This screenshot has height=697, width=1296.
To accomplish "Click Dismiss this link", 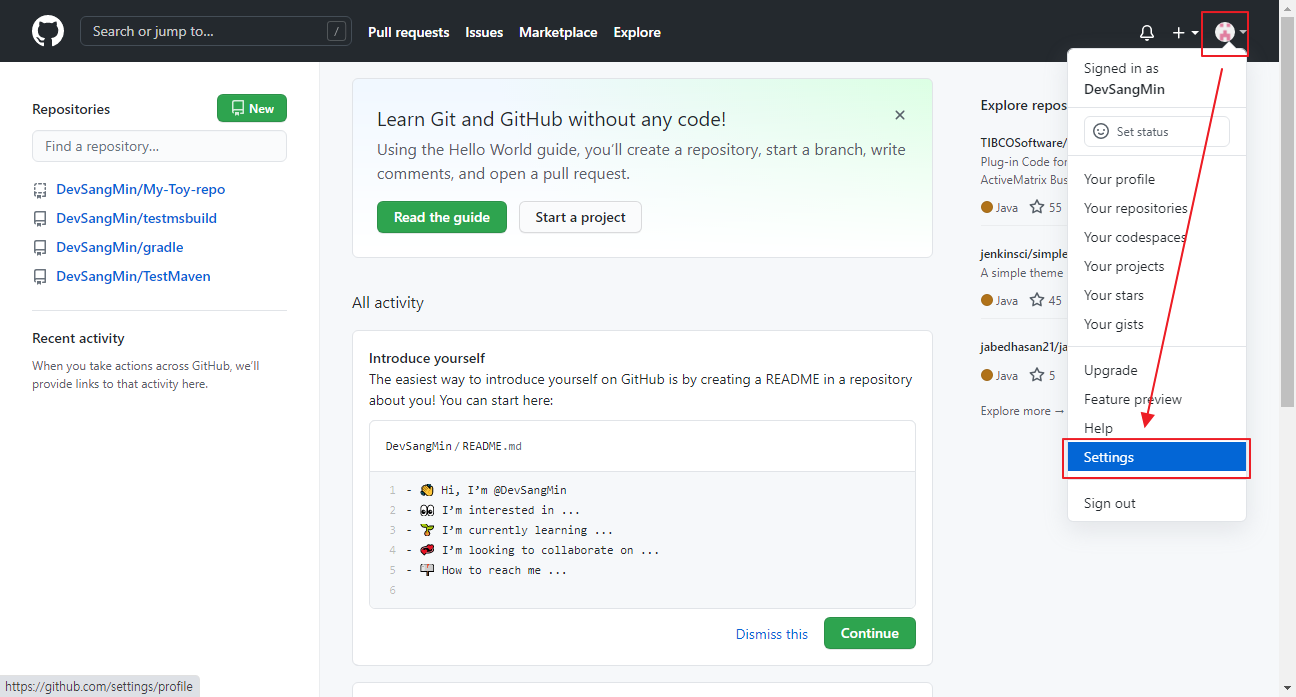I will pos(772,634).
